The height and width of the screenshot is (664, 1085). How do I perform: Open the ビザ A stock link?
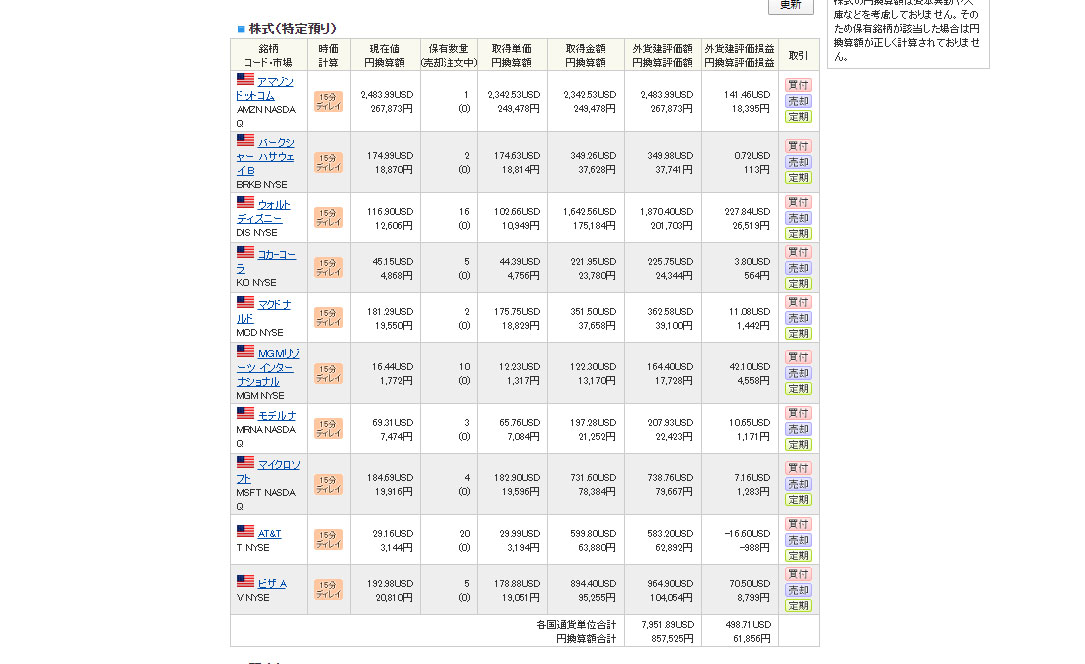pos(272,584)
